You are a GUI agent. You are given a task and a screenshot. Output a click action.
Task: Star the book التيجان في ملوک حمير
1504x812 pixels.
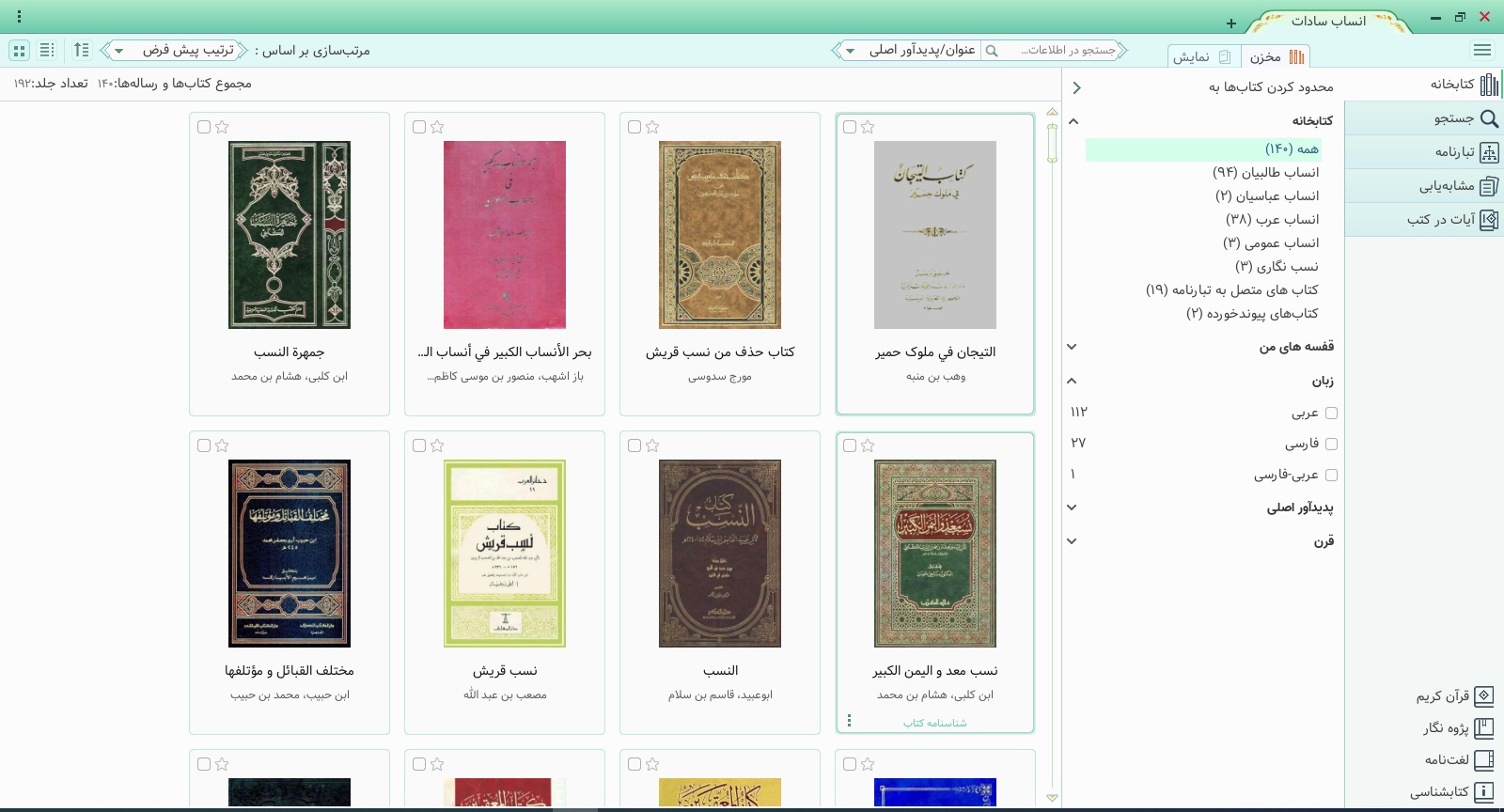click(868, 127)
